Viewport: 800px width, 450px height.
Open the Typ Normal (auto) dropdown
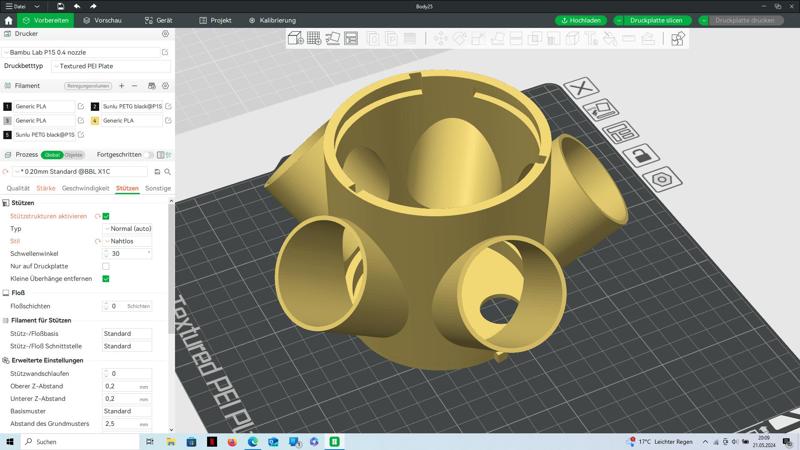tap(127, 229)
